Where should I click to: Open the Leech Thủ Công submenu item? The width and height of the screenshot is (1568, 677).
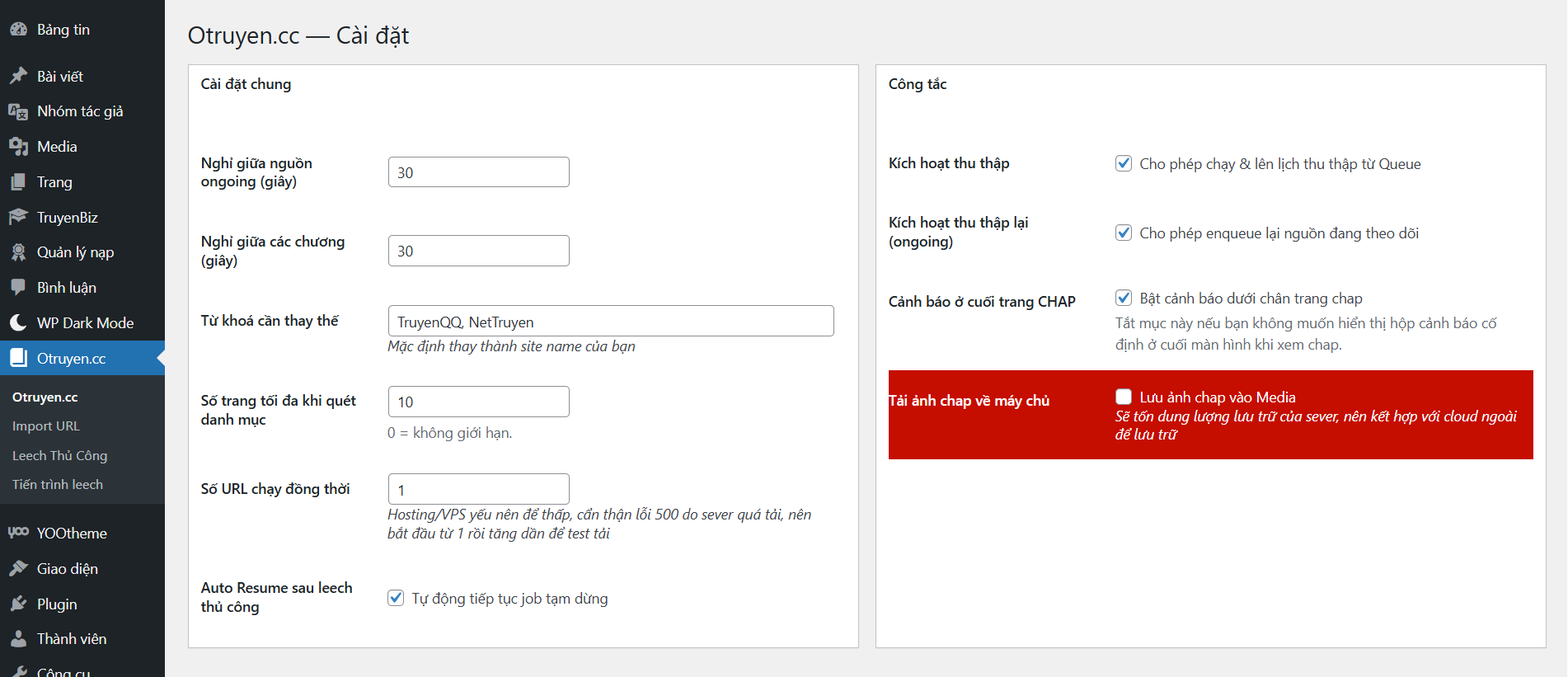pos(59,455)
